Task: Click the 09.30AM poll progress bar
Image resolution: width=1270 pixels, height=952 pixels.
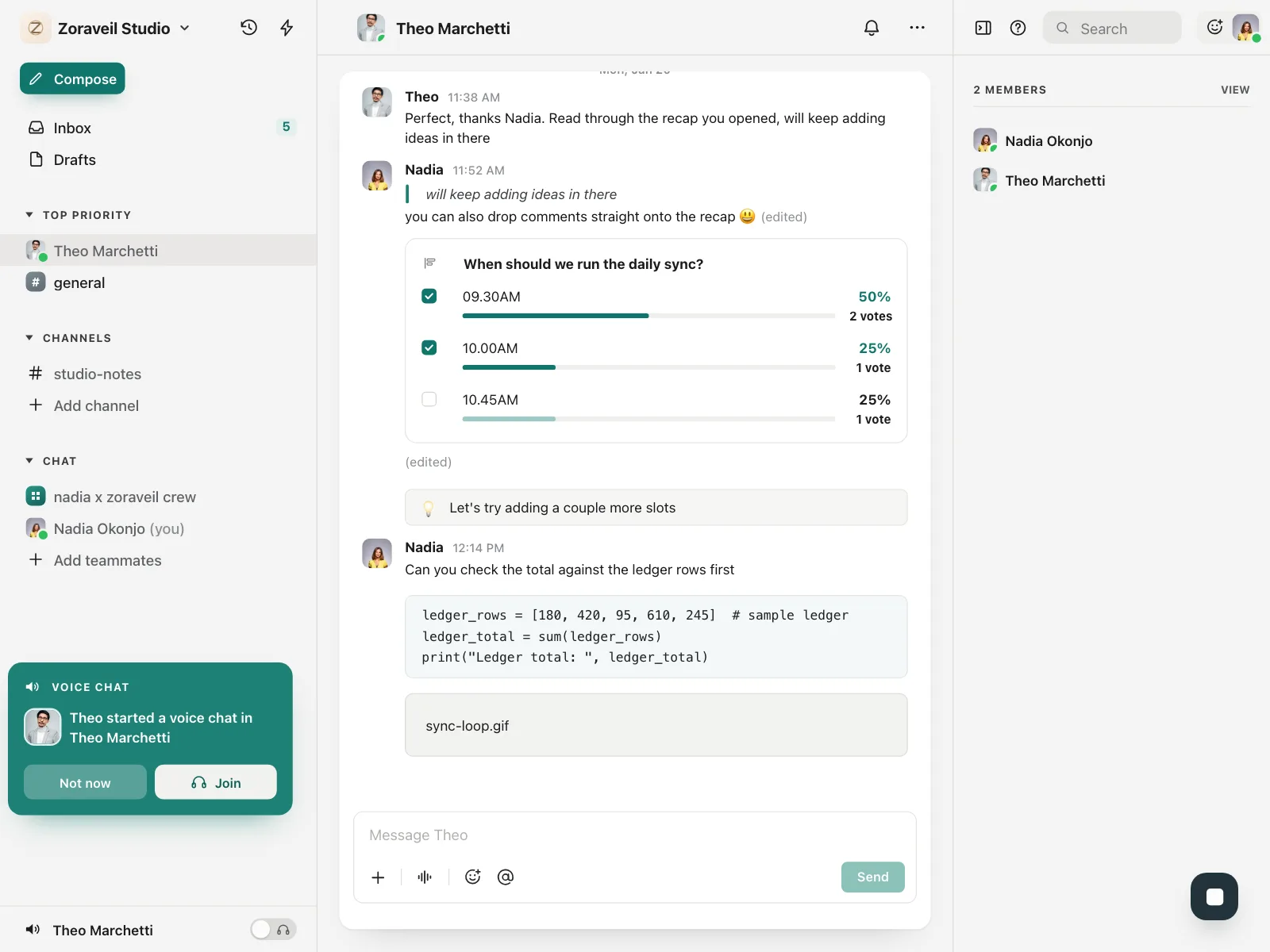Action: [x=648, y=316]
